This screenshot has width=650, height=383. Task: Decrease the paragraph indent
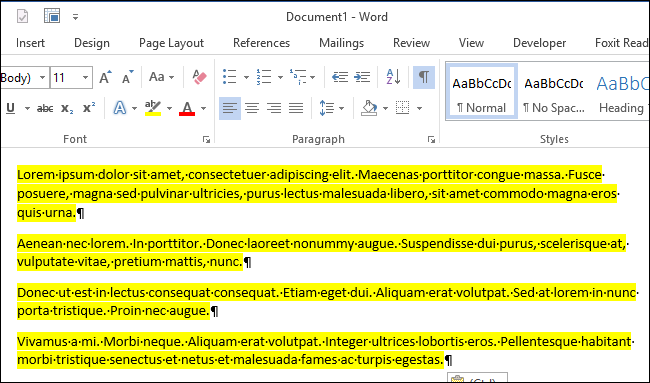click(340, 77)
